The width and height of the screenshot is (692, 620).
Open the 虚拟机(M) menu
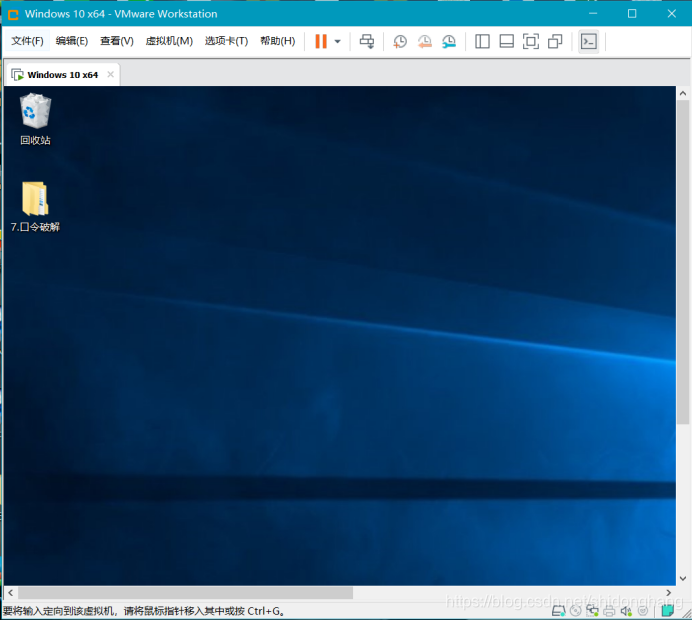(169, 41)
